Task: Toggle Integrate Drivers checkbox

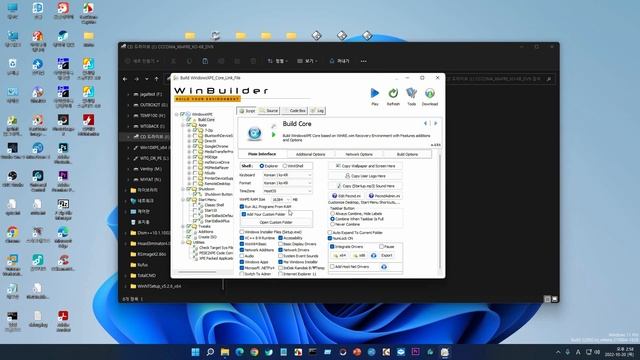Action: pyautogui.click(x=332, y=247)
